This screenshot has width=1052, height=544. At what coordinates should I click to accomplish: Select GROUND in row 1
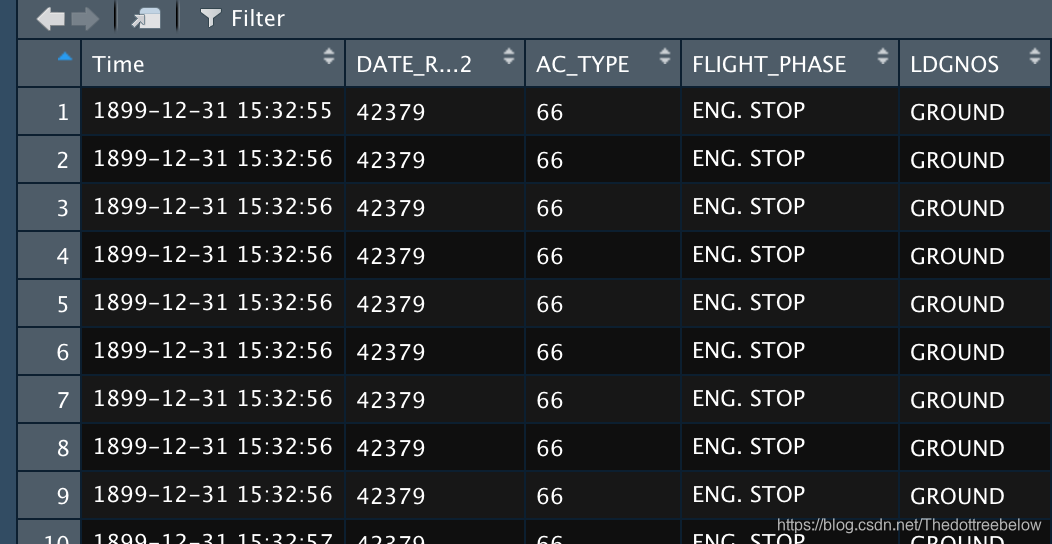tap(976, 111)
